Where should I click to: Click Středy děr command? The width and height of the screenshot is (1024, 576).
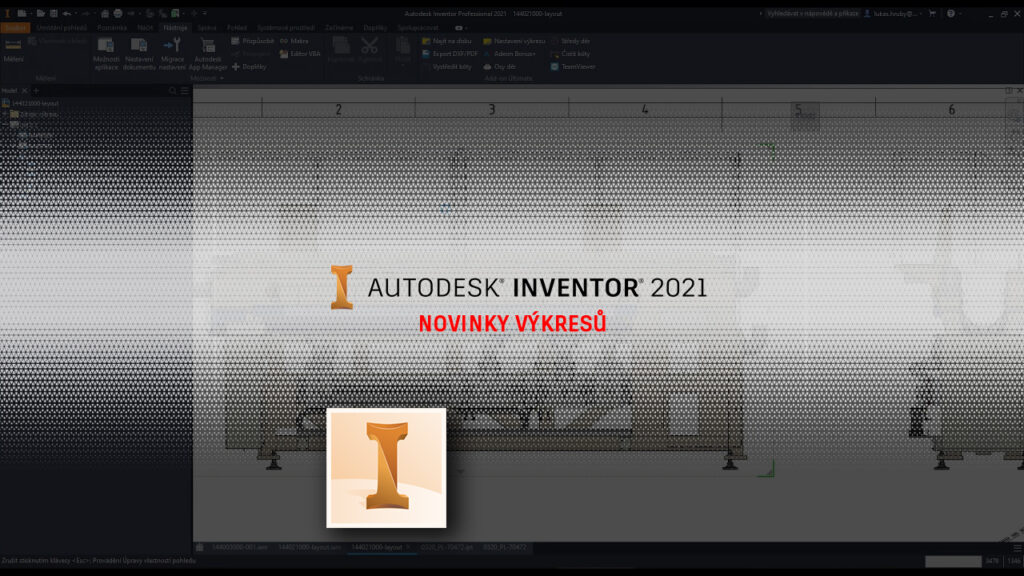coord(570,41)
